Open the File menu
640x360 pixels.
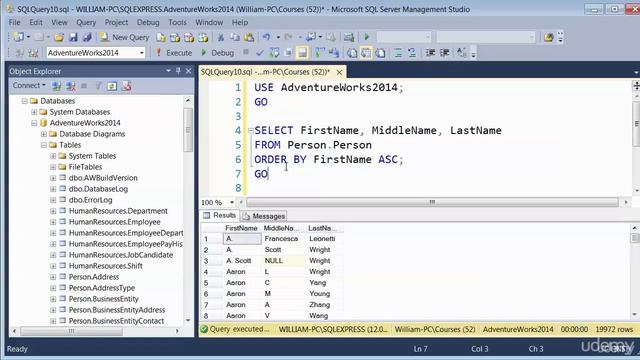coord(14,22)
